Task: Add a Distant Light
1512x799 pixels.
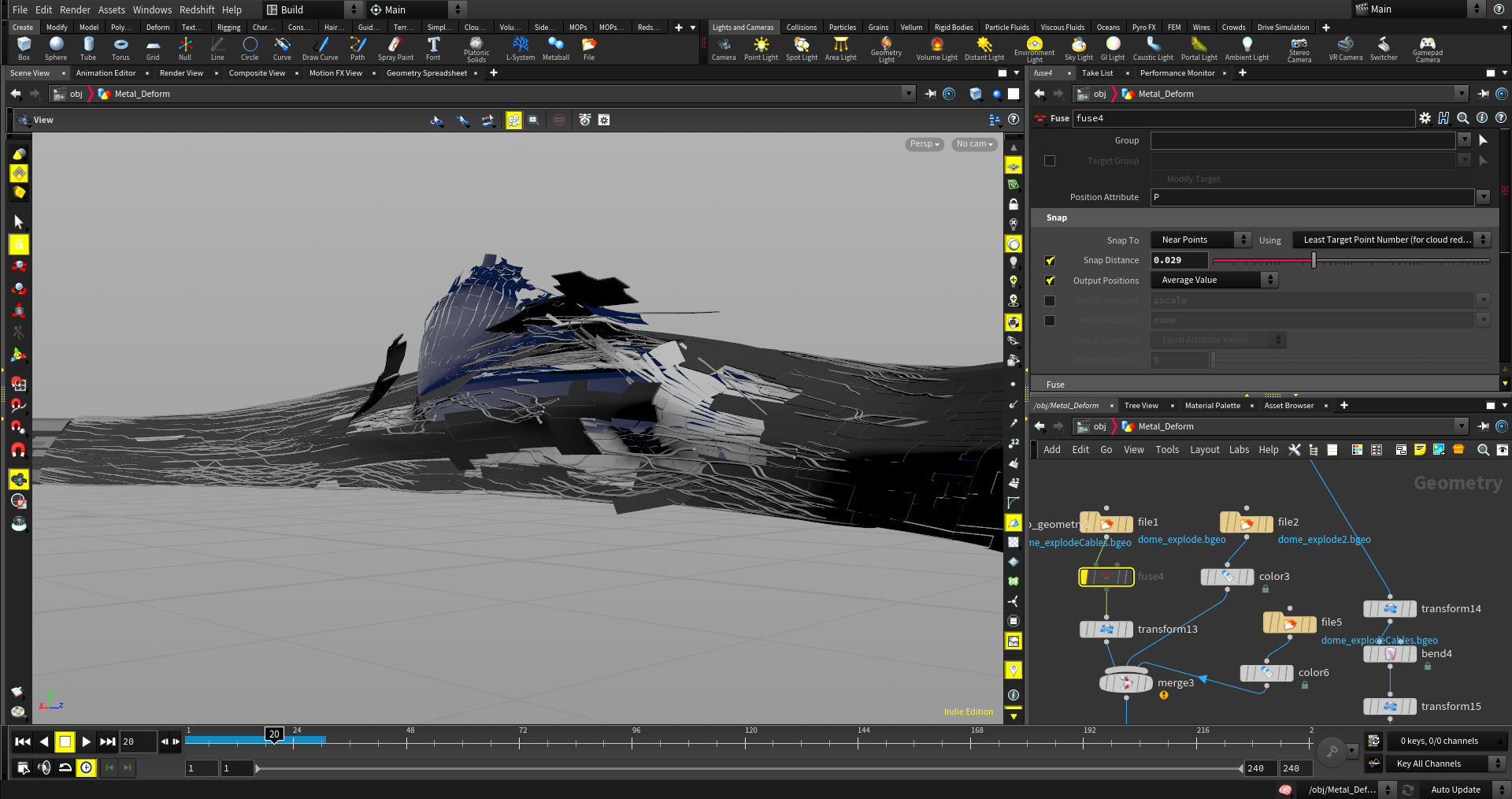Action: coord(984,49)
